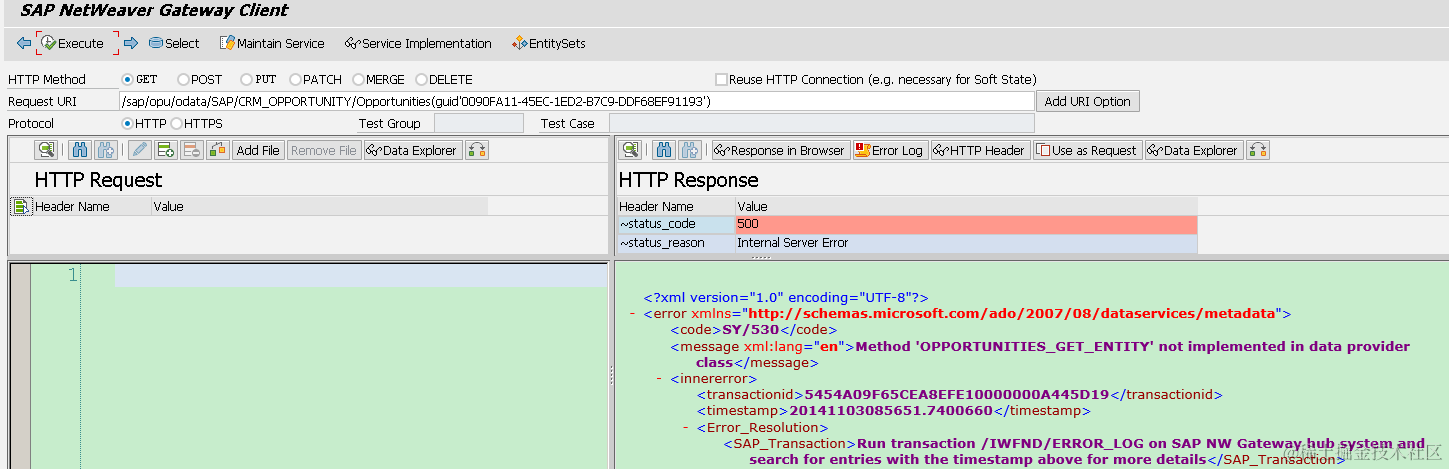Screen dimensions: 1449x469
Task: Click into the Request URI field
Action: [576, 101]
